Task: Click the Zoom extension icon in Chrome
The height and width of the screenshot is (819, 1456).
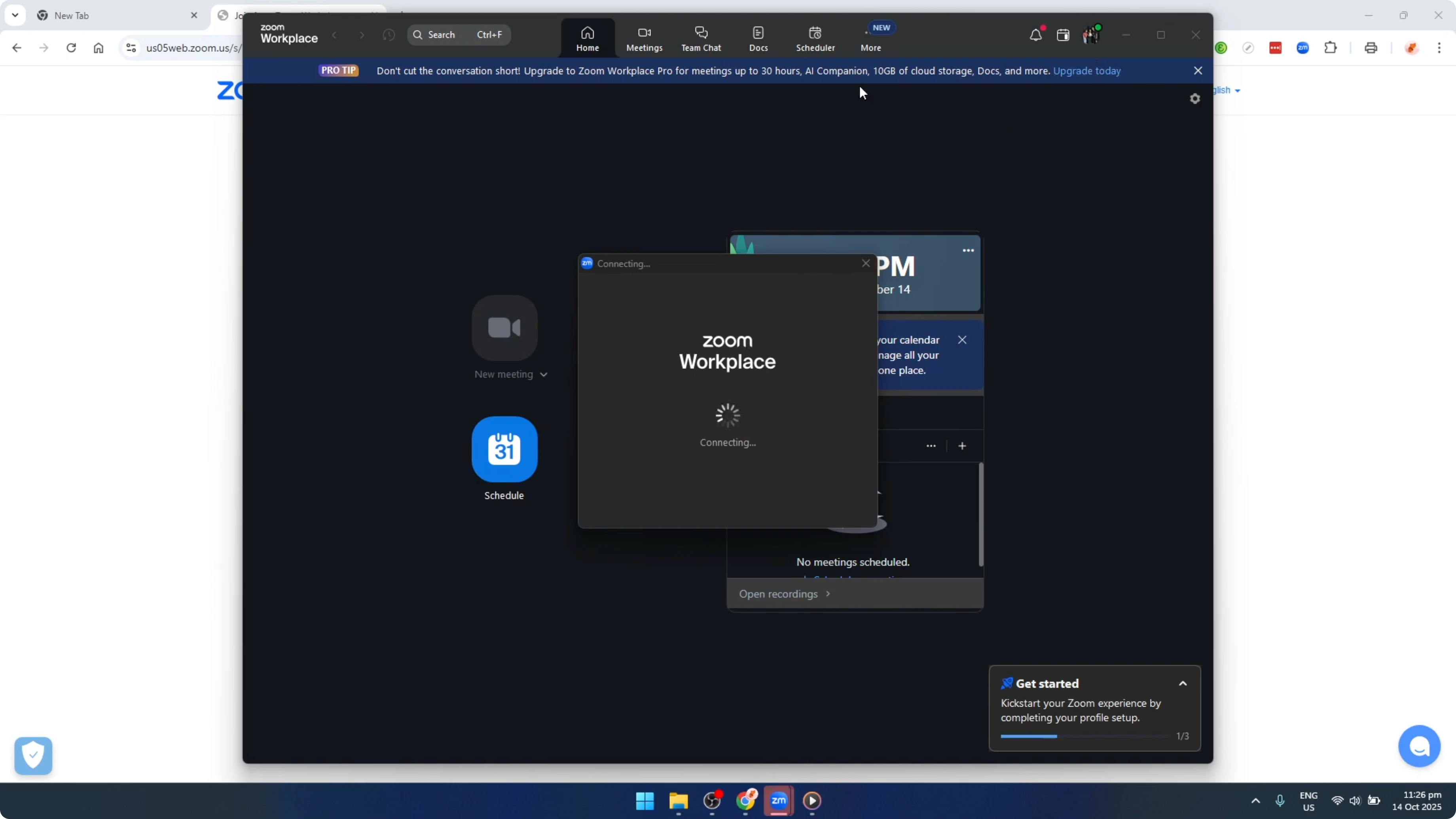Action: [1303, 48]
